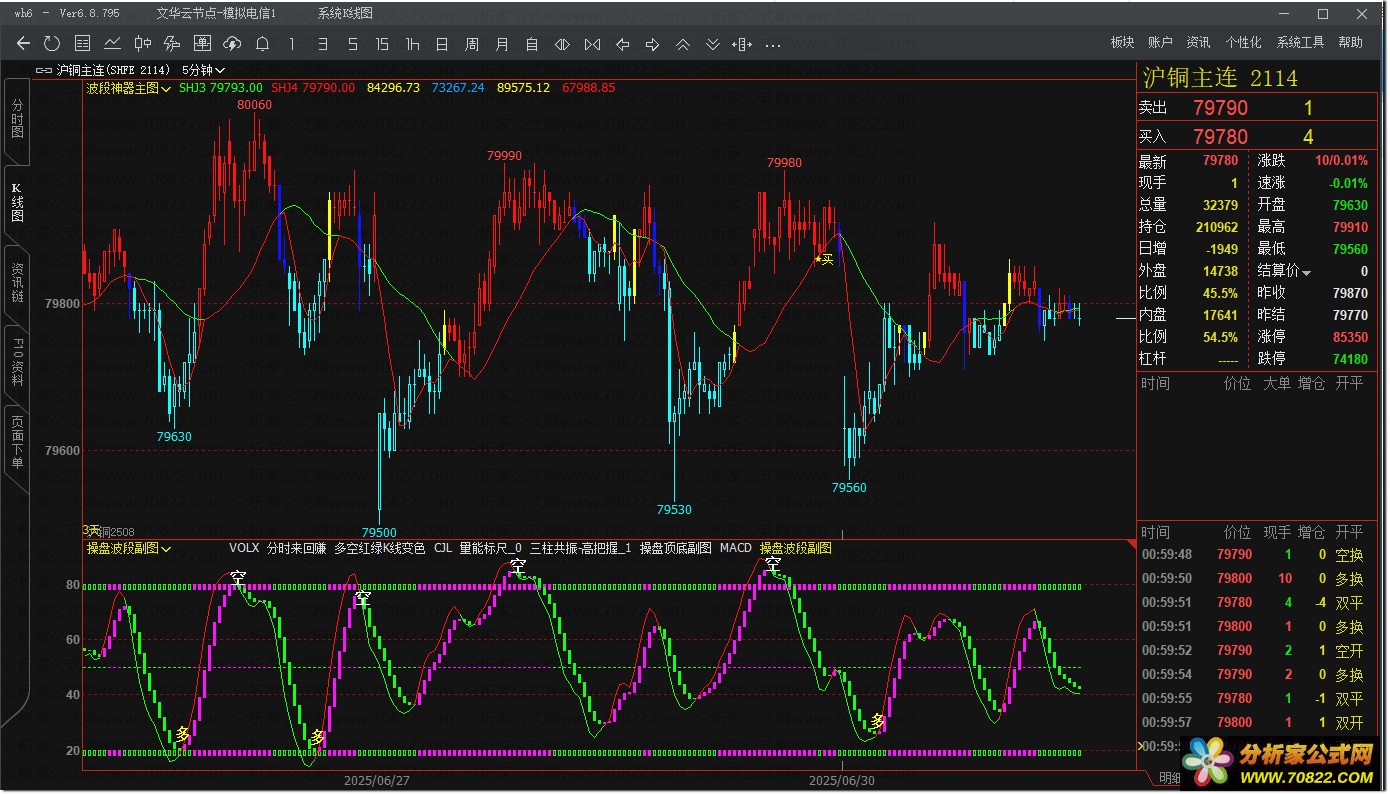Open the 账户 menu
Image resolution: width=1390 pixels, height=794 pixels.
pos(1160,42)
